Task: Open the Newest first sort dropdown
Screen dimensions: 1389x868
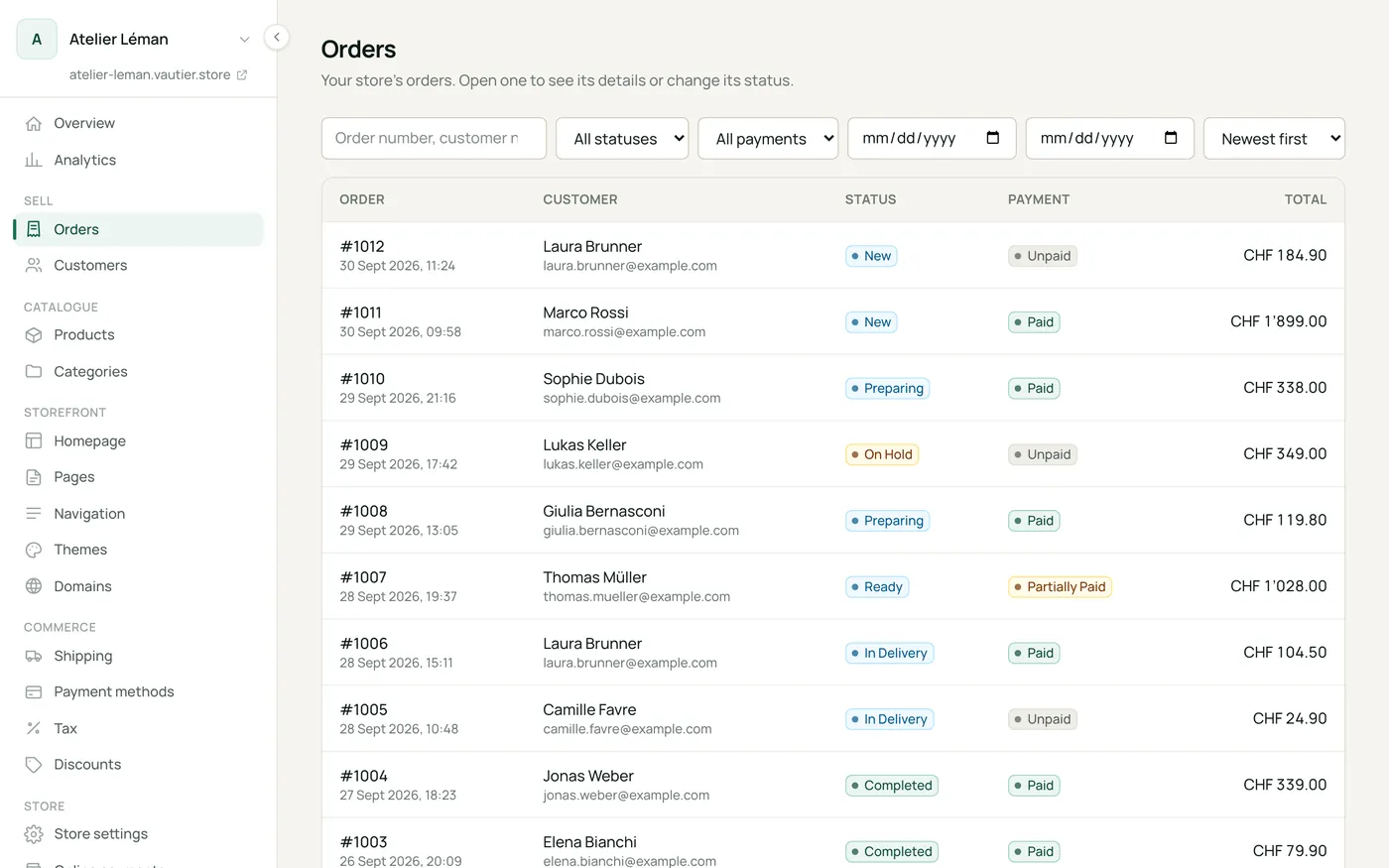Action: pyautogui.click(x=1274, y=139)
